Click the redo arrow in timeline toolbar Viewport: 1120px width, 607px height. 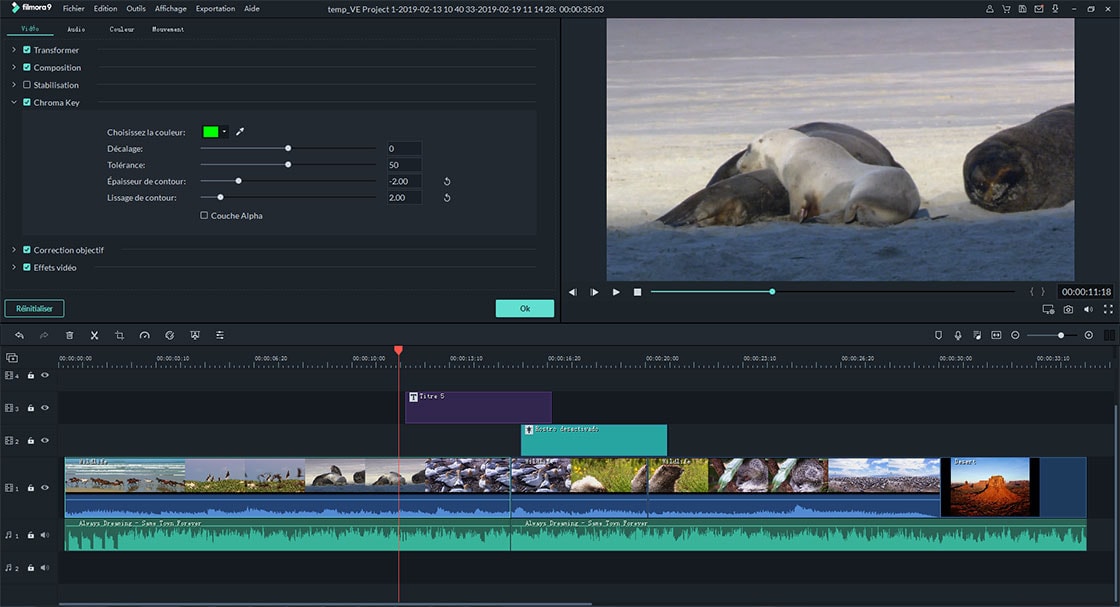[44, 335]
